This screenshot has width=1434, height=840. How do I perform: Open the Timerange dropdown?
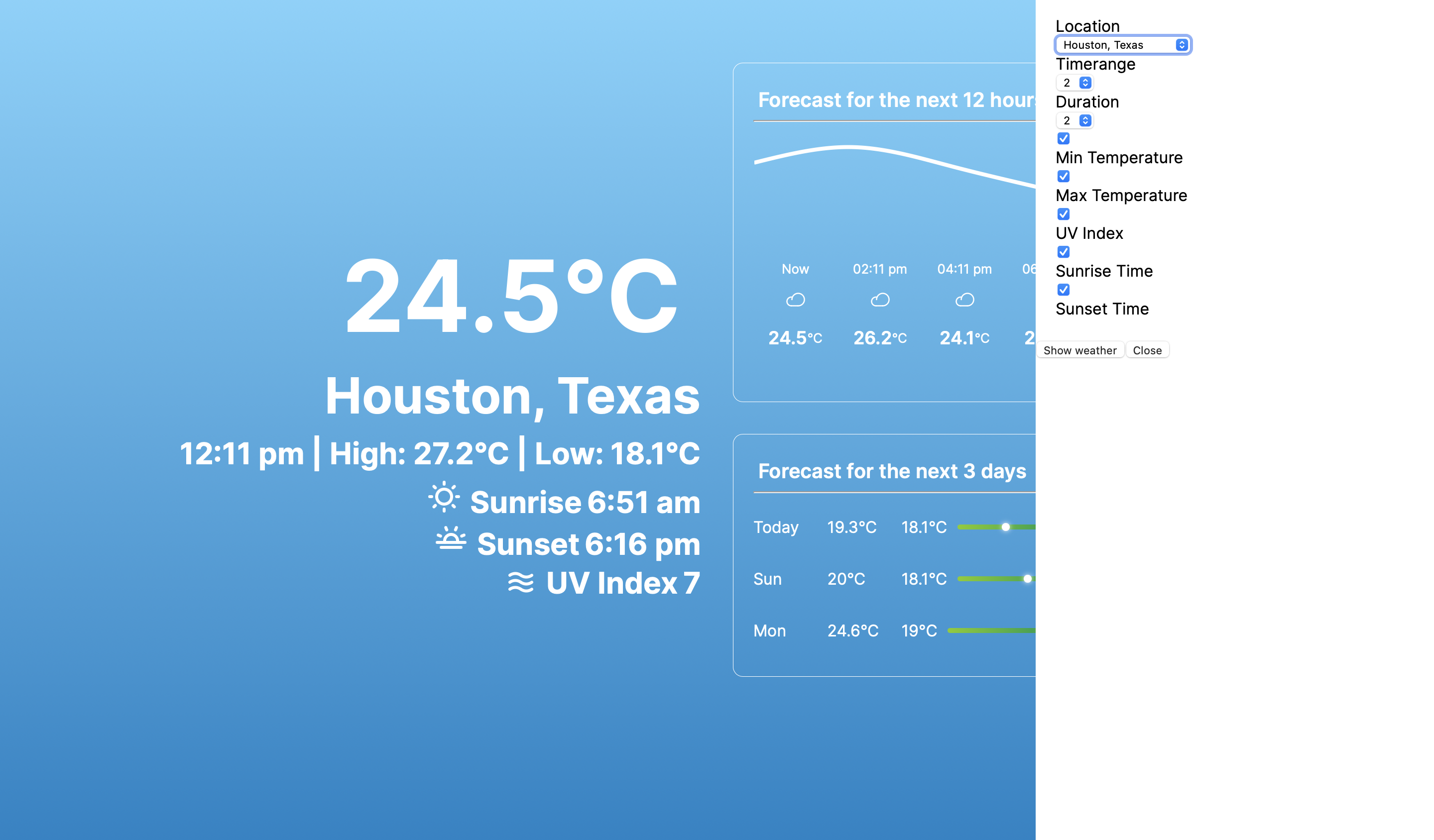pos(1075,83)
